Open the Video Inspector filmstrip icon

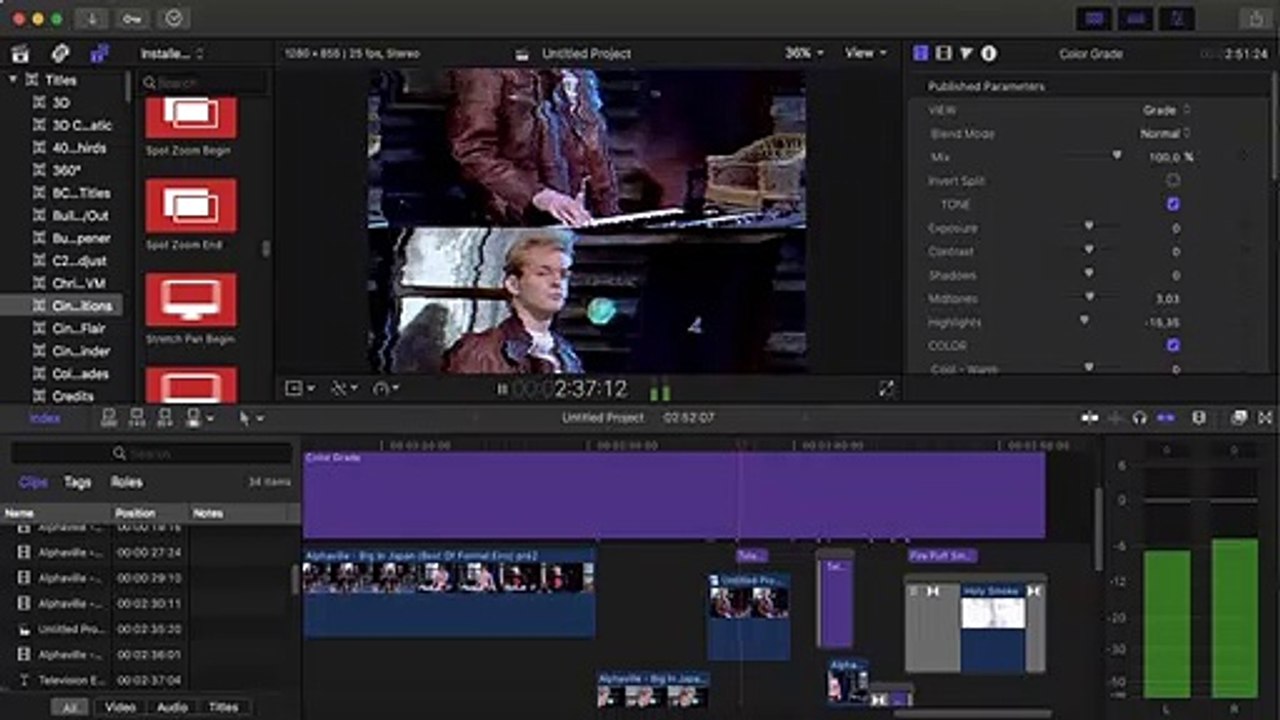(943, 54)
